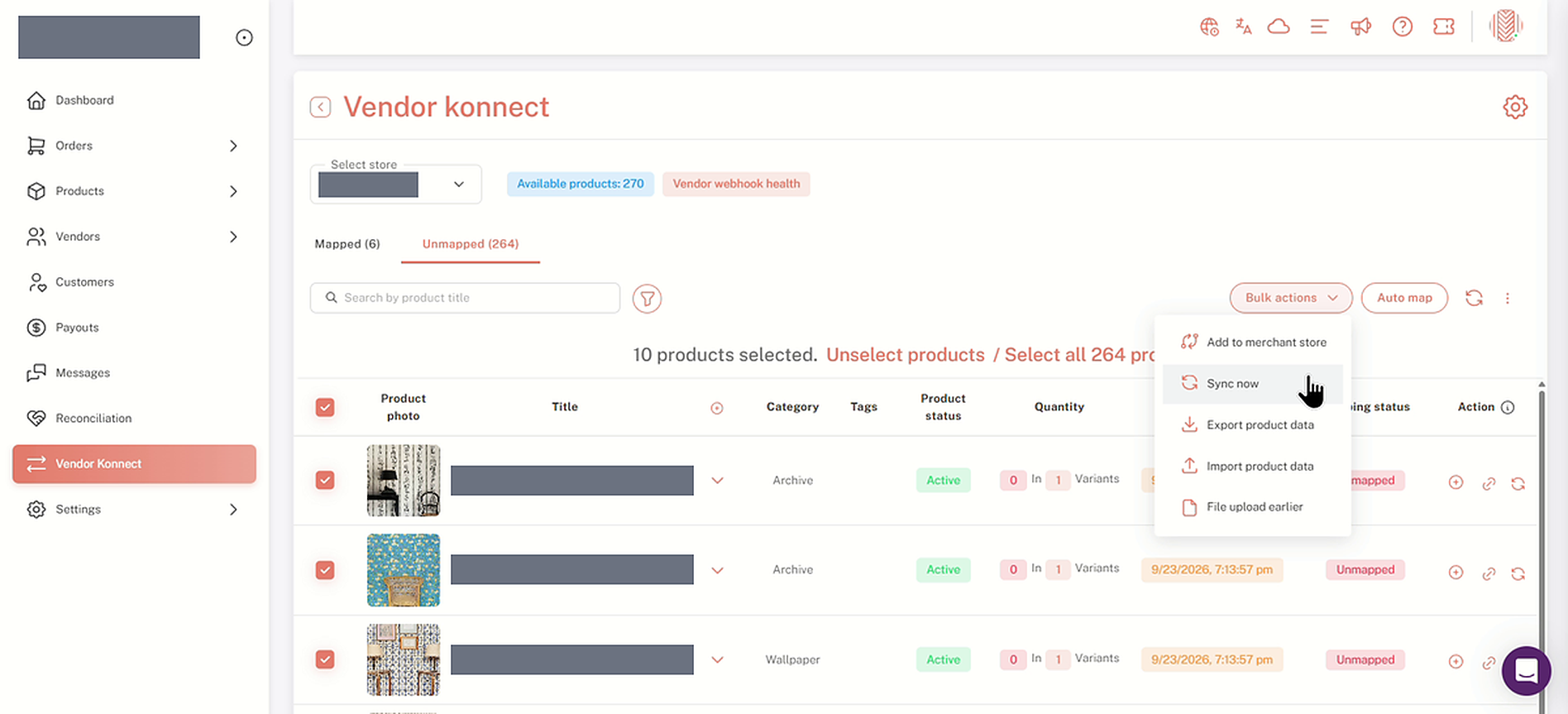The height and width of the screenshot is (714, 1568).
Task: Click Unselect products link
Action: point(906,355)
